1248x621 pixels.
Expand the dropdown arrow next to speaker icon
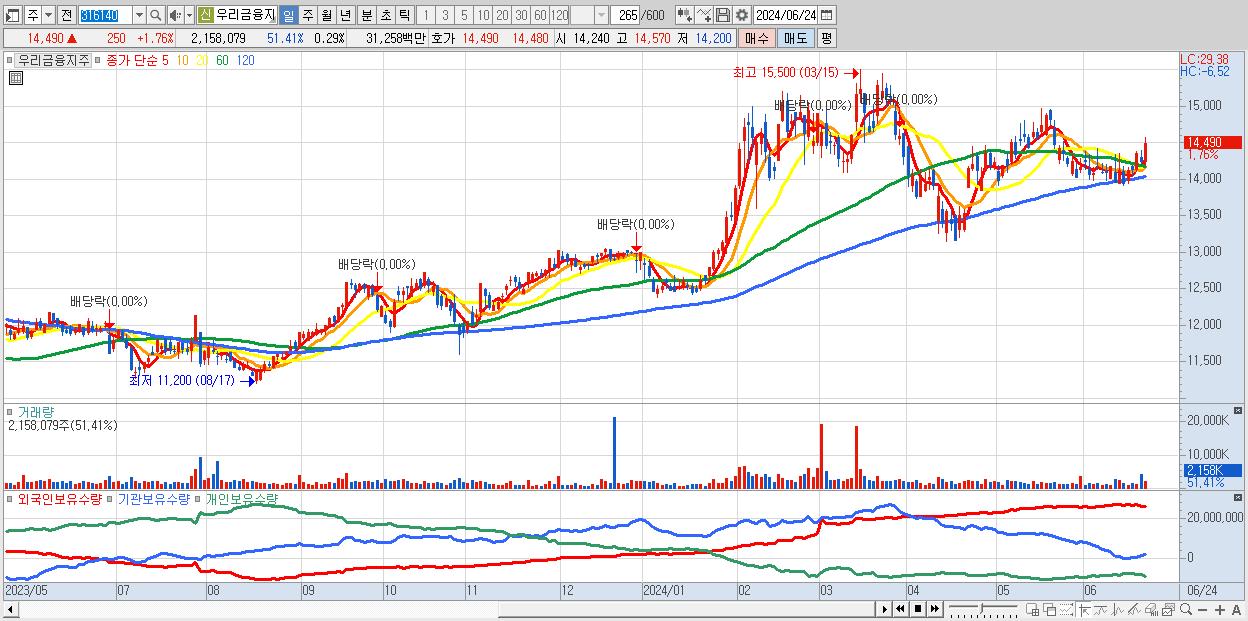189,15
